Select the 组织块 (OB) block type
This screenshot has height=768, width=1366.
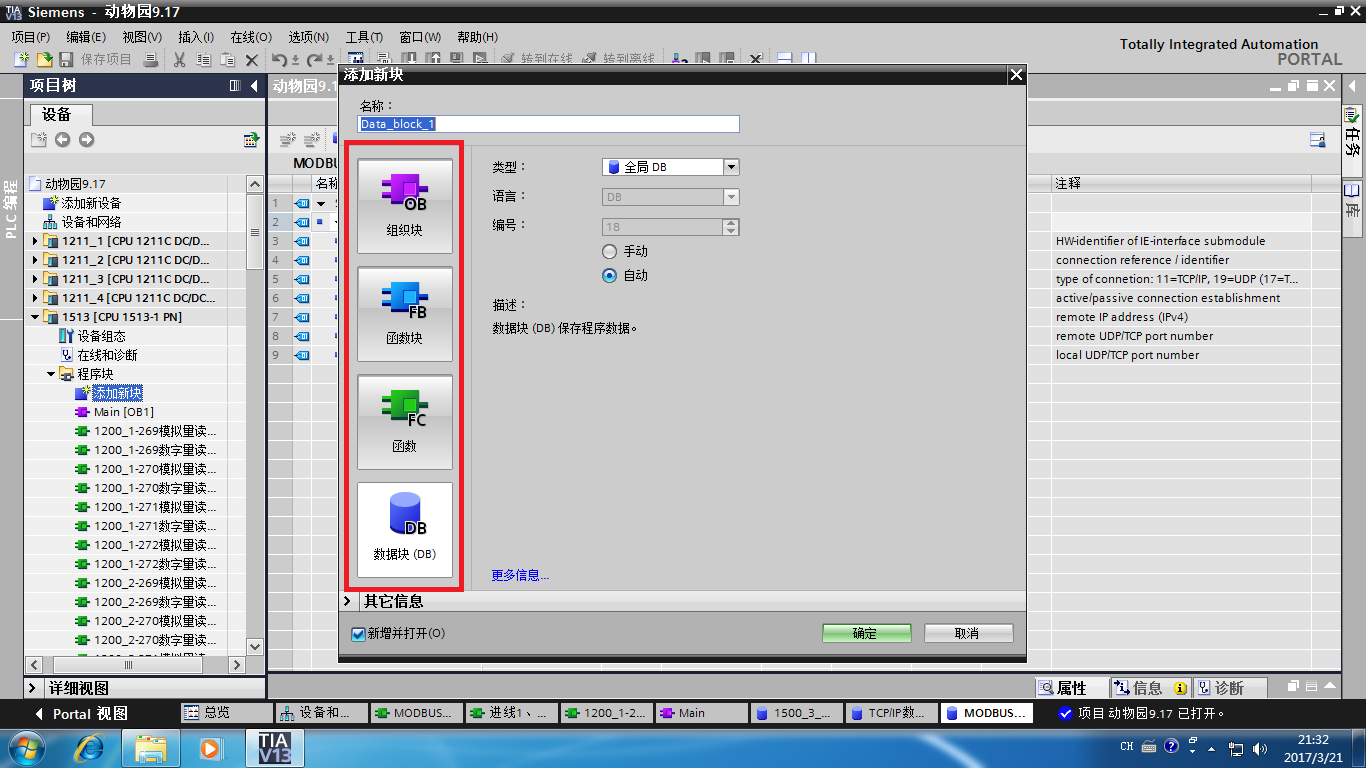coord(404,205)
